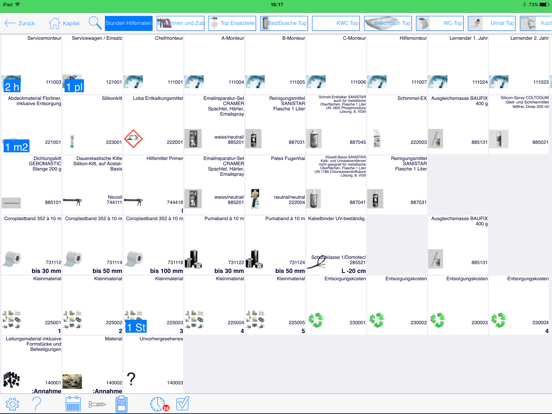
Task: Open the clipboard icon in bottom toolbar
Action: coord(121,404)
